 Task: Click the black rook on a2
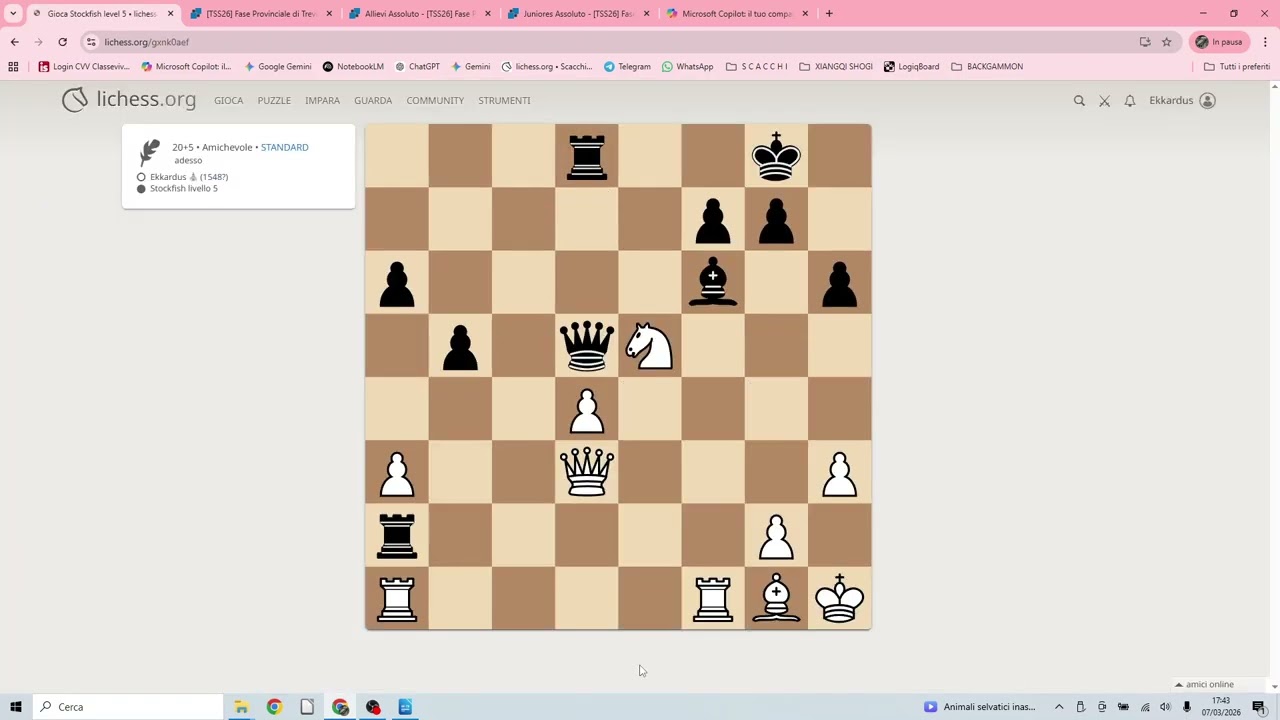coord(397,535)
